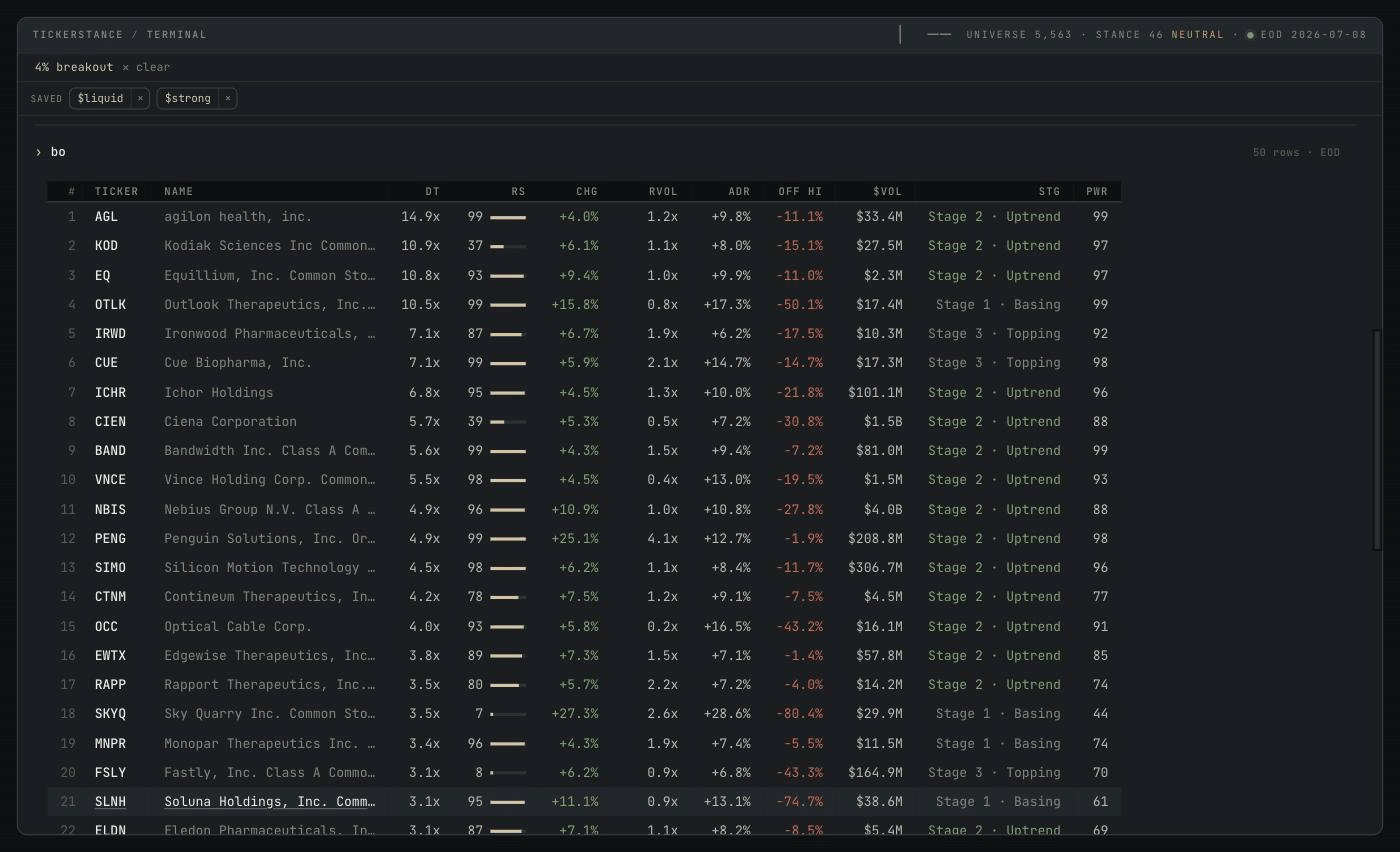Select the EWTX ticker

click(110, 655)
